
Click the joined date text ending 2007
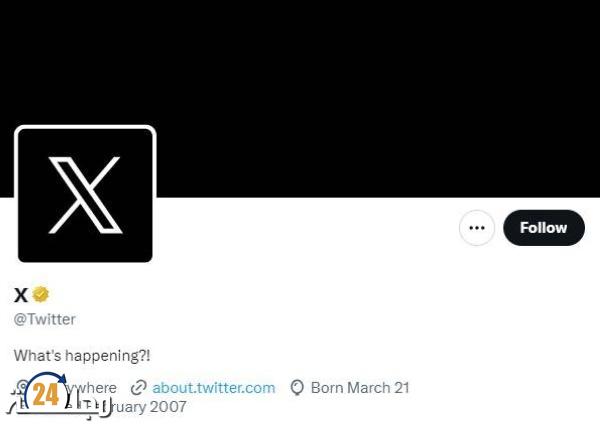tap(145, 407)
